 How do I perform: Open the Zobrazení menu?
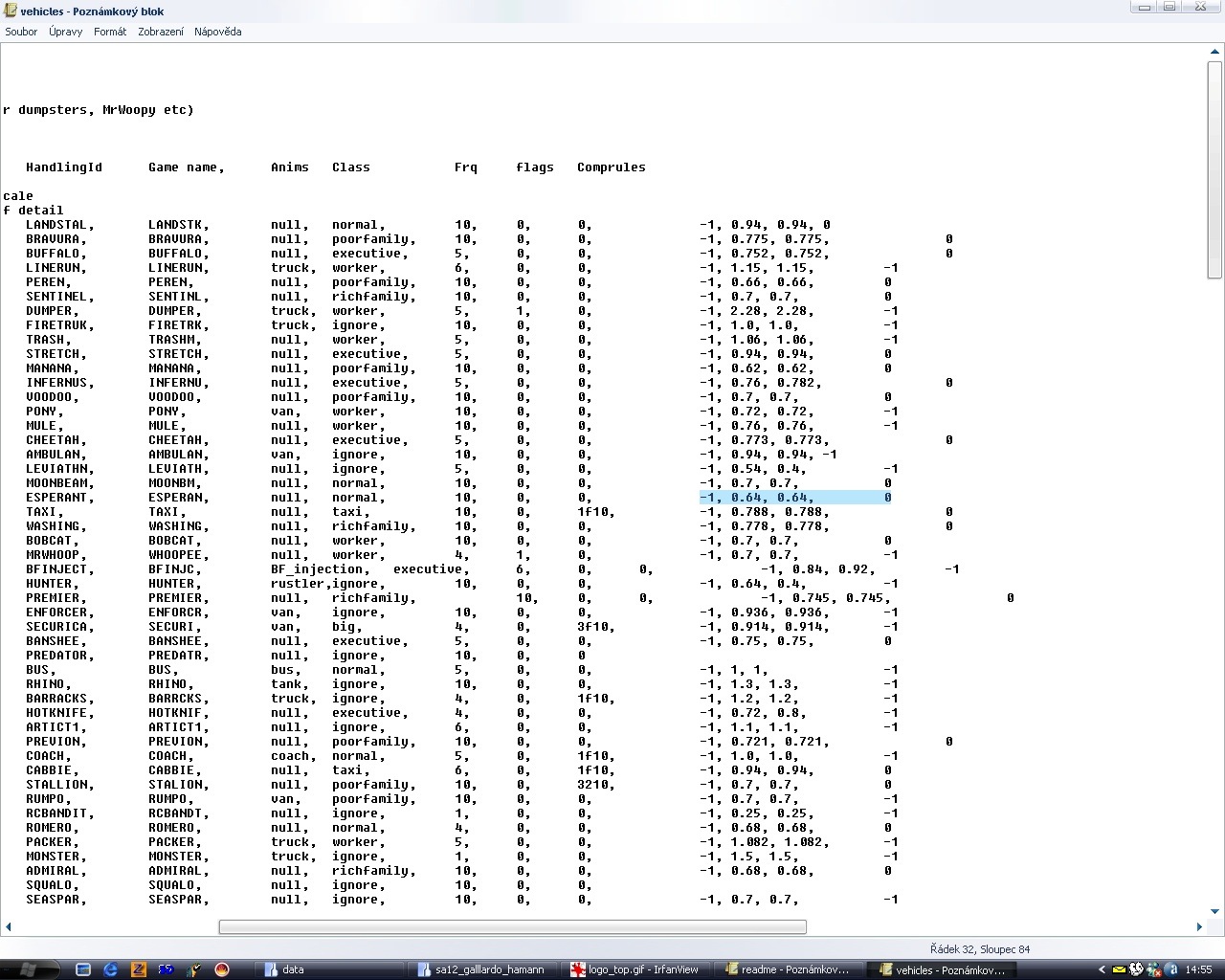160,32
